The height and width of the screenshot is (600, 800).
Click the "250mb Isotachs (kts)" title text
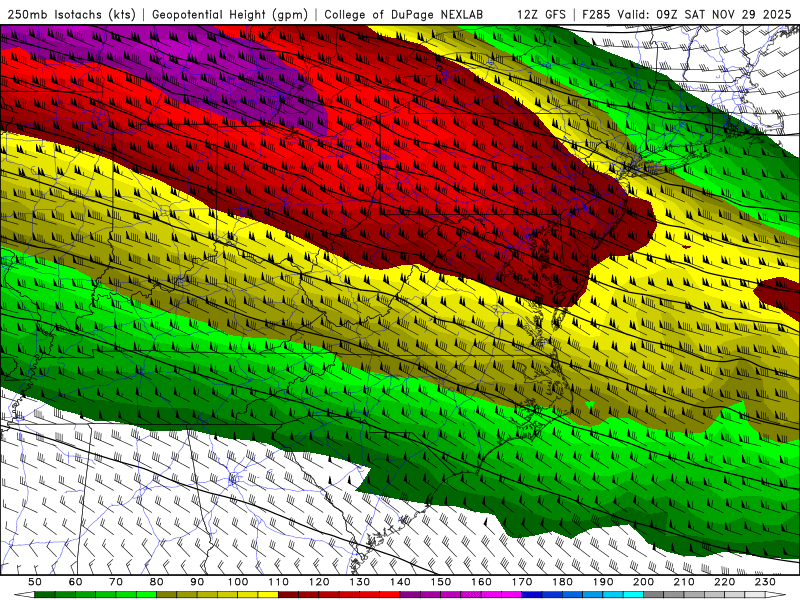[x=71, y=15]
